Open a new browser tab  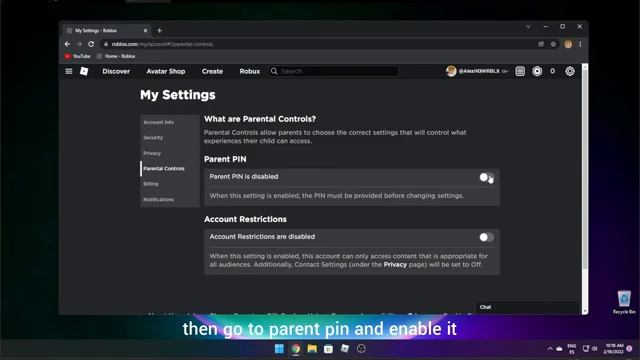point(160,31)
